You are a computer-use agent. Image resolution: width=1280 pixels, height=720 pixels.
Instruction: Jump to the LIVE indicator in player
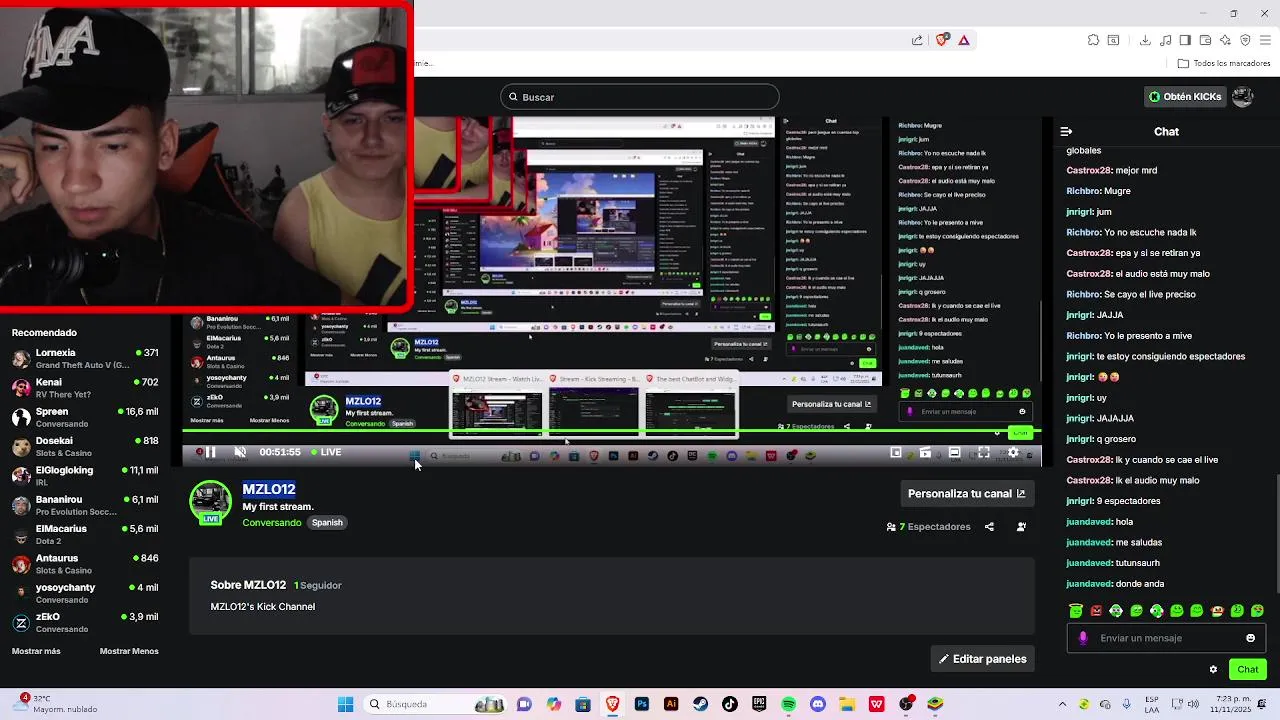click(326, 452)
